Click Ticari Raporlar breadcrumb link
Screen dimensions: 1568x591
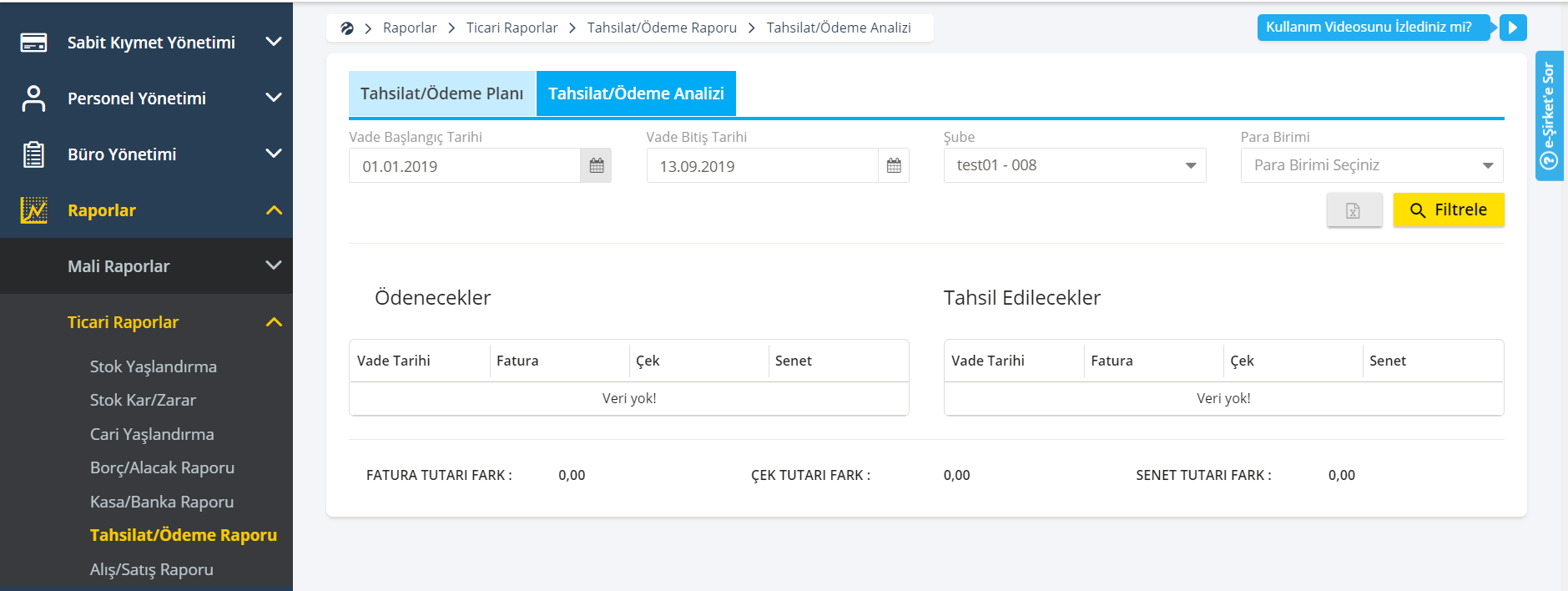click(x=512, y=28)
